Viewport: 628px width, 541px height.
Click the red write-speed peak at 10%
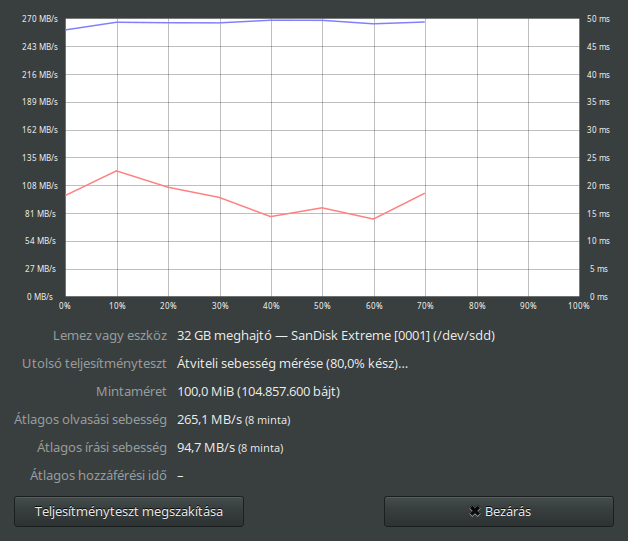pyautogui.click(x=117, y=171)
